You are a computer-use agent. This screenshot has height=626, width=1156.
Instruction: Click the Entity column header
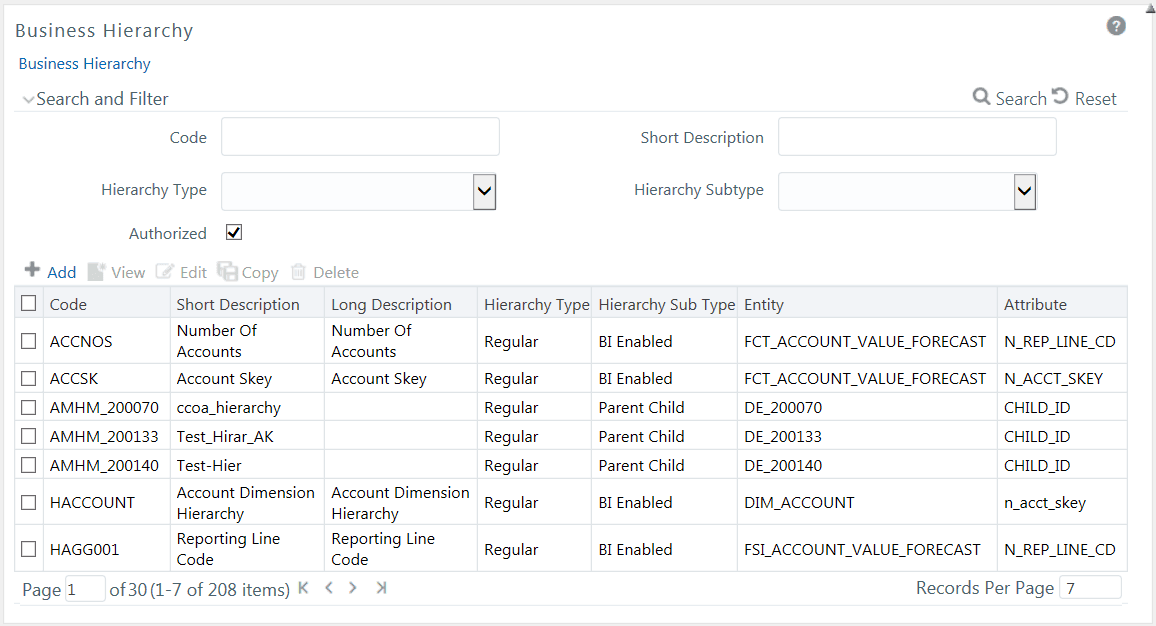tap(764, 304)
